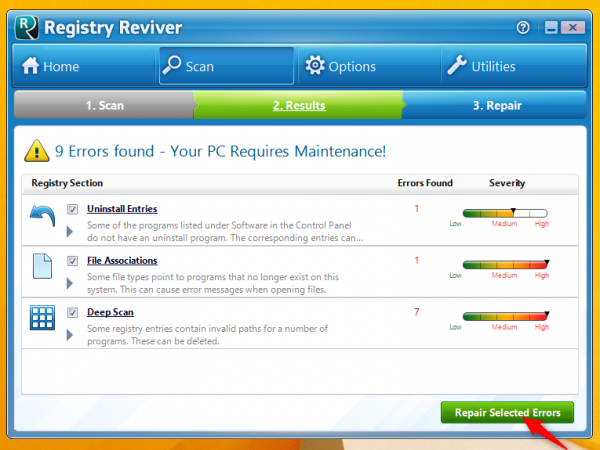Click the File Associations document icon

coord(42,266)
